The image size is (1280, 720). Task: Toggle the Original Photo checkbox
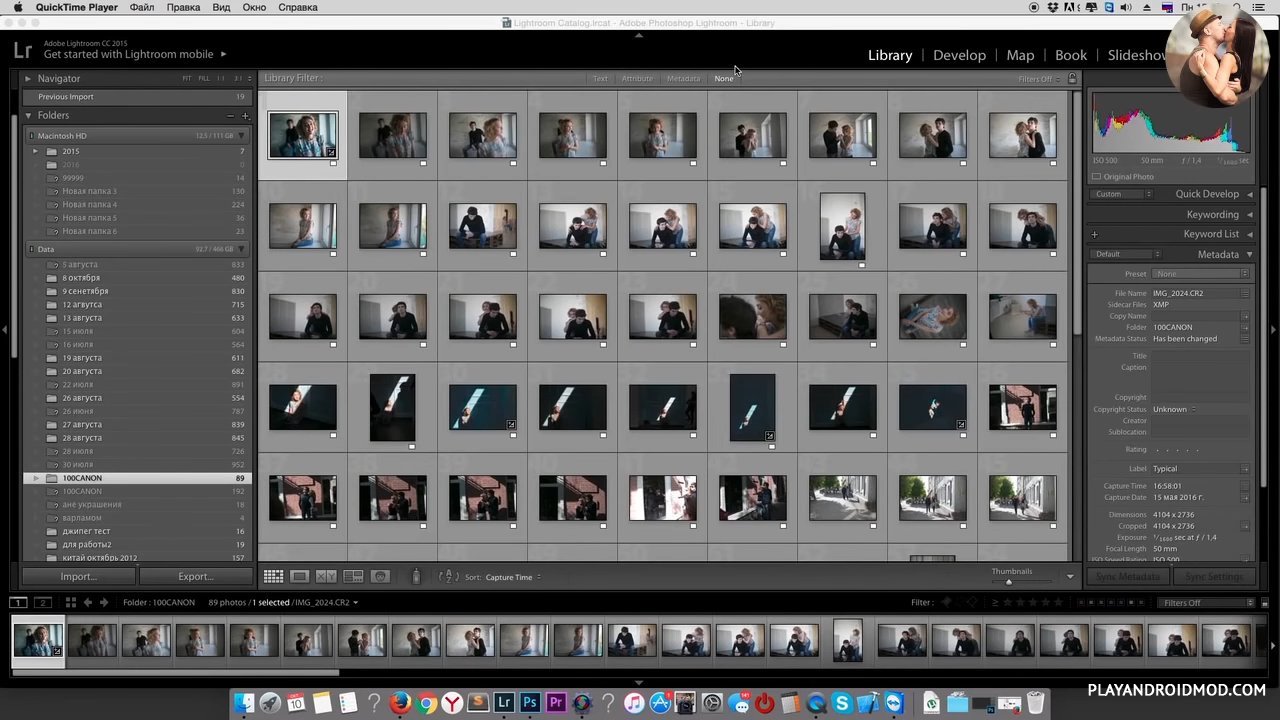(x=1097, y=177)
